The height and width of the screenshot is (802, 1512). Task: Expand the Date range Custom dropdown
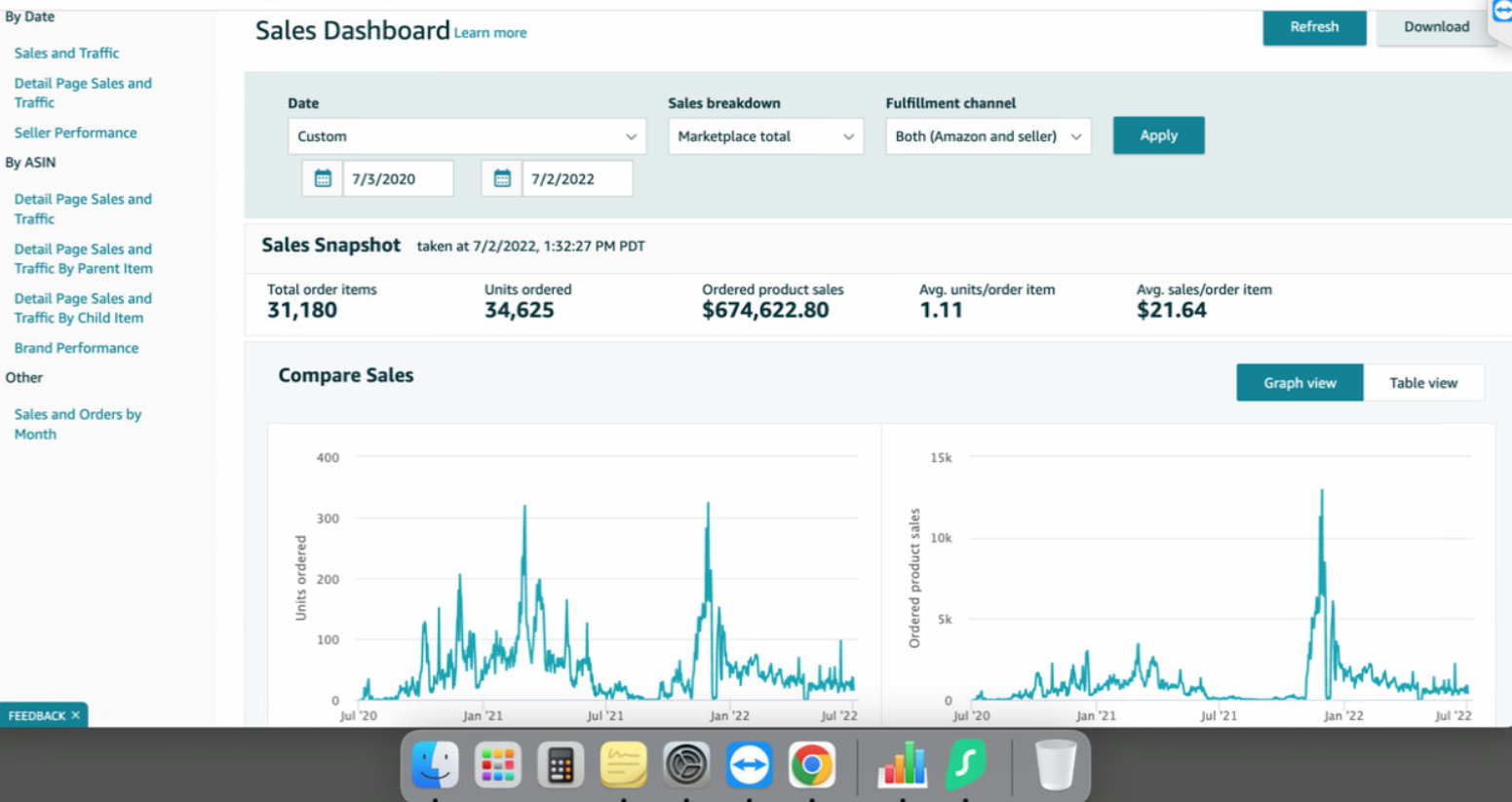466,136
